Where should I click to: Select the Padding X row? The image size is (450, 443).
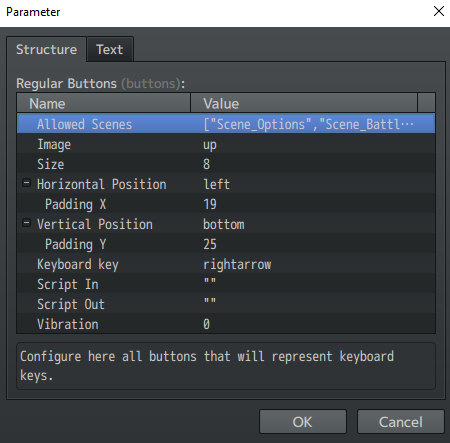coord(226,204)
